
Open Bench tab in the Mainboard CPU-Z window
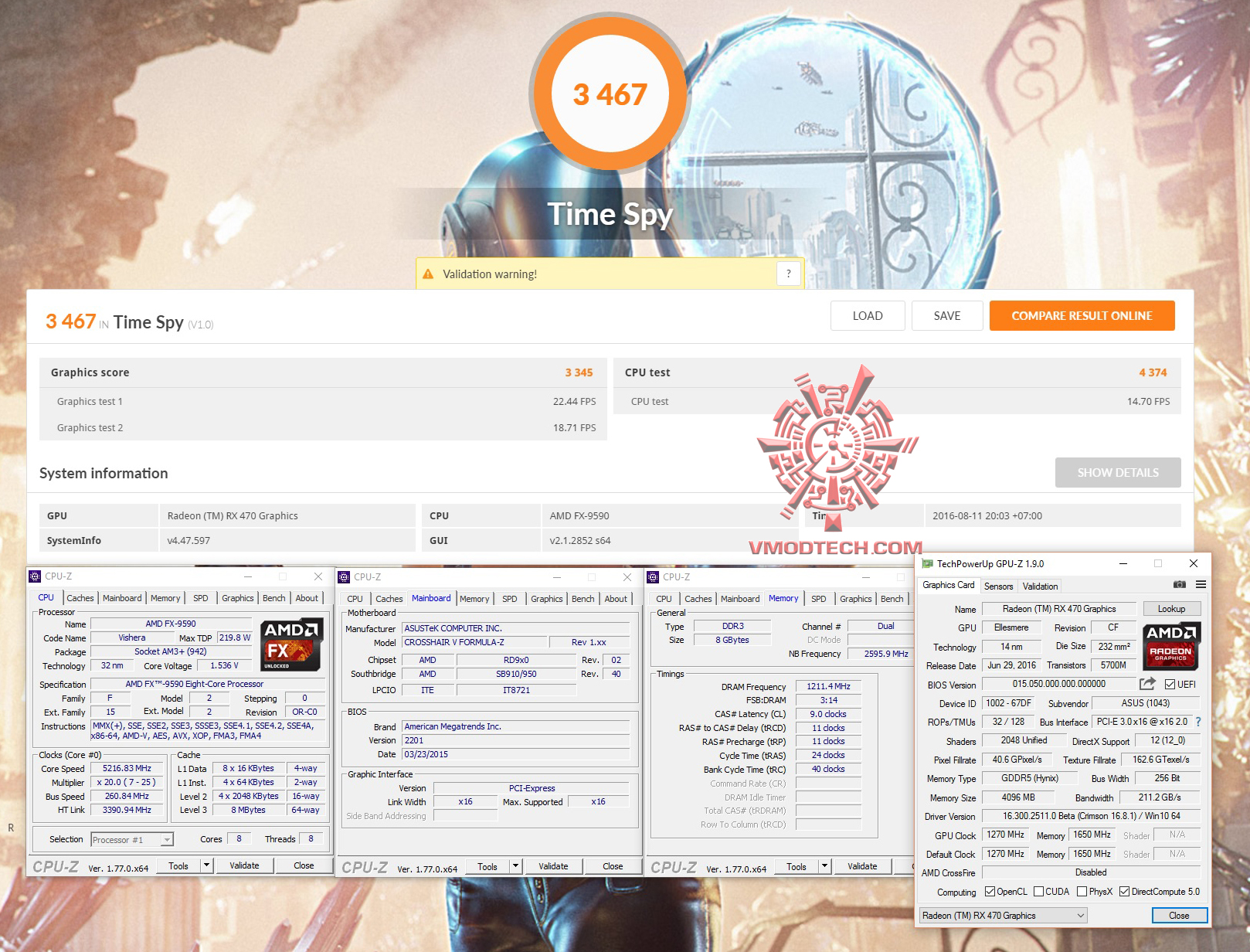[x=583, y=599]
